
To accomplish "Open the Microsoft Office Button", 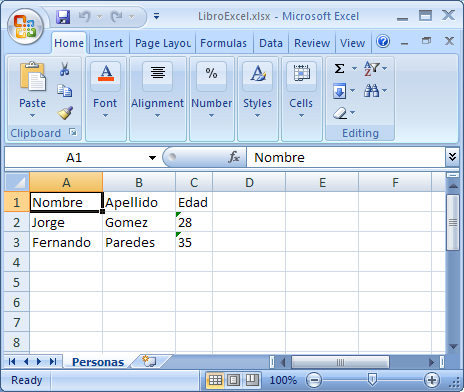I will (x=26, y=27).
